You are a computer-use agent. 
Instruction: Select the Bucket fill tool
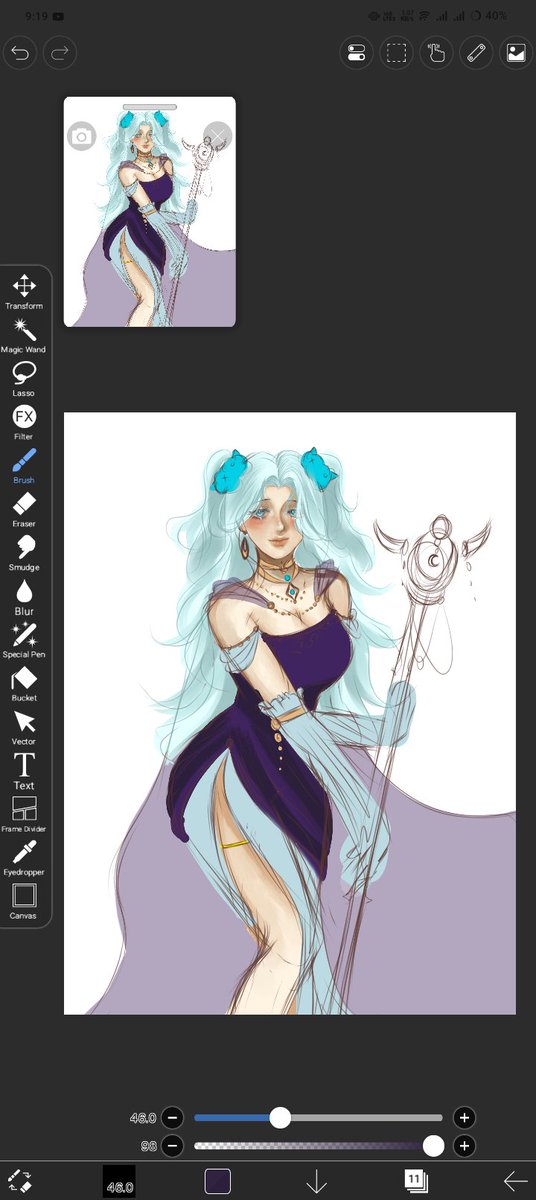coord(24,684)
